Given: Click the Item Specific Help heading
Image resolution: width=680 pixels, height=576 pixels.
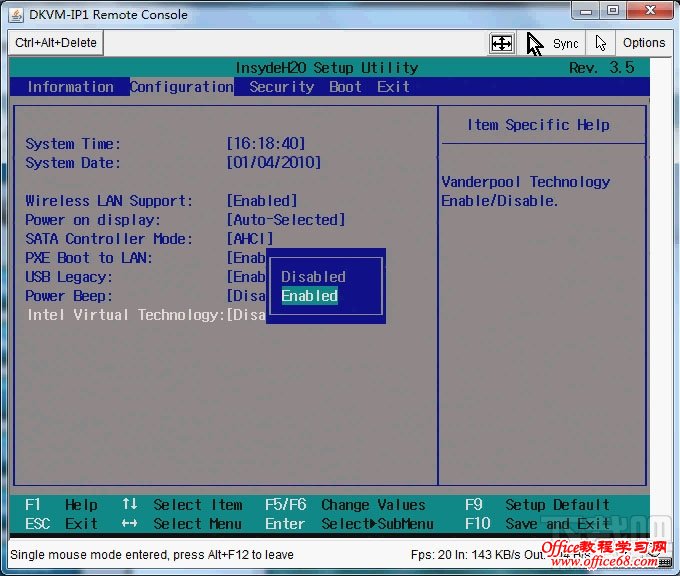Looking at the screenshot, I should click(x=538, y=125).
